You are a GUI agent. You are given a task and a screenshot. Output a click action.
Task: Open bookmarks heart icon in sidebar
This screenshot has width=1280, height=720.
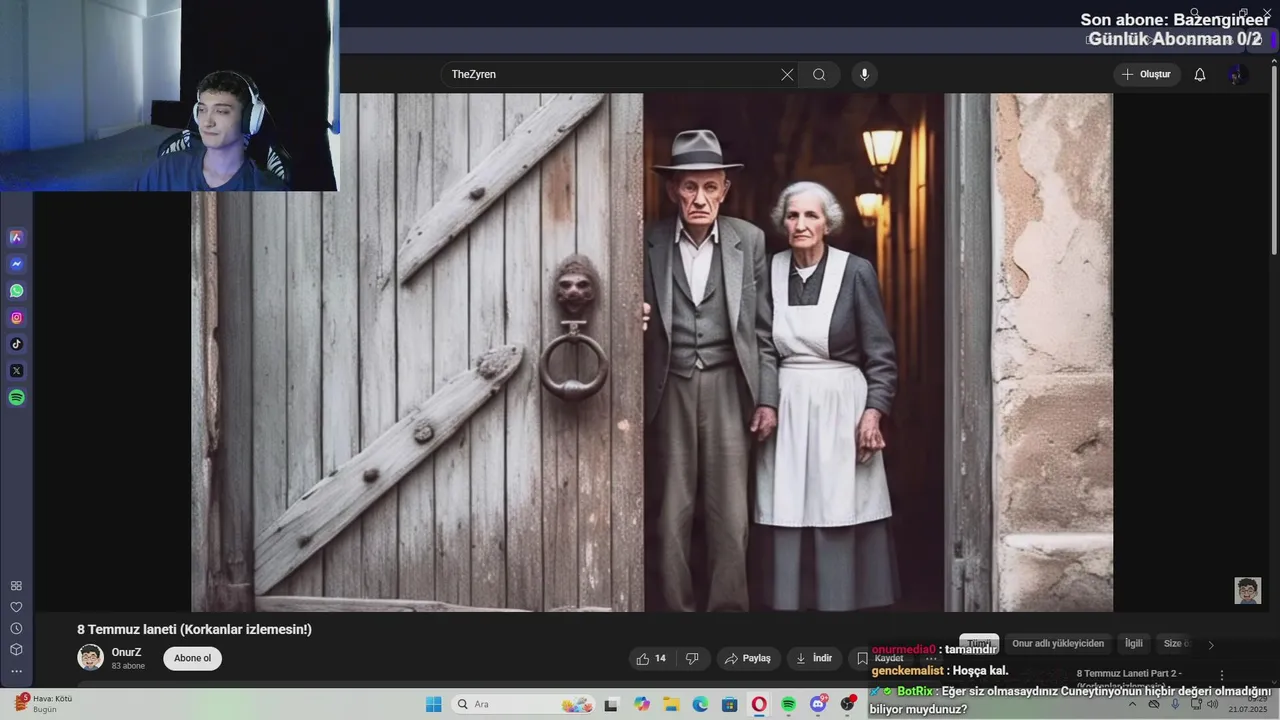(16, 607)
